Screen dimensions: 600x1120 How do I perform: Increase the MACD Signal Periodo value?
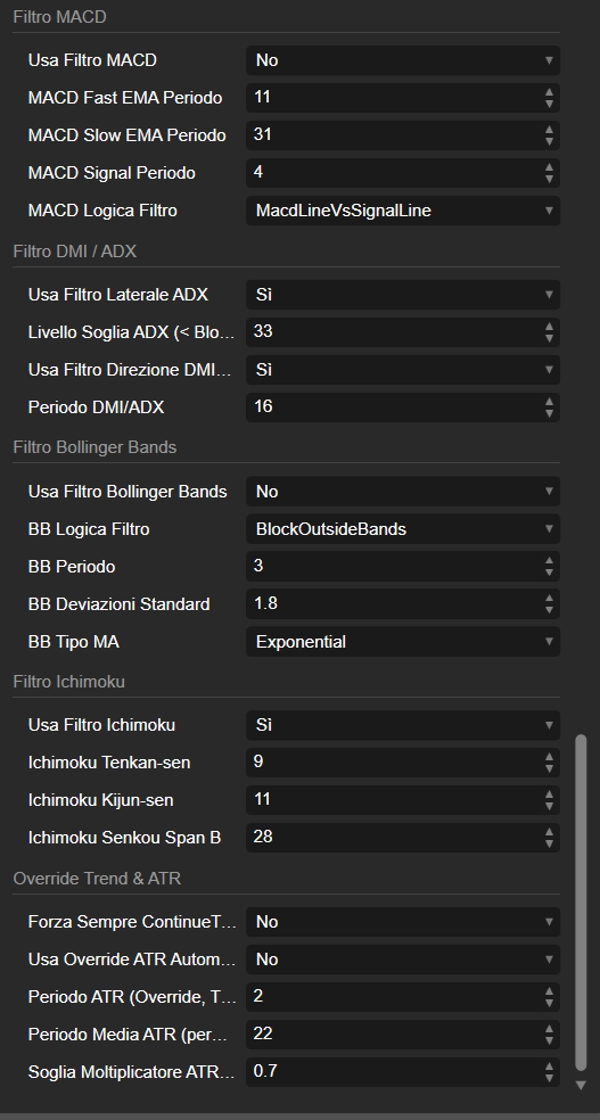[x=549, y=168]
